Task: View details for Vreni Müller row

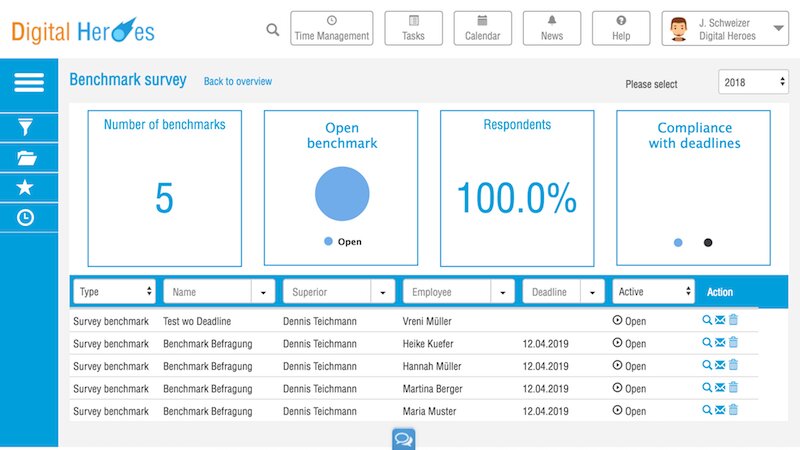Action: [707, 321]
